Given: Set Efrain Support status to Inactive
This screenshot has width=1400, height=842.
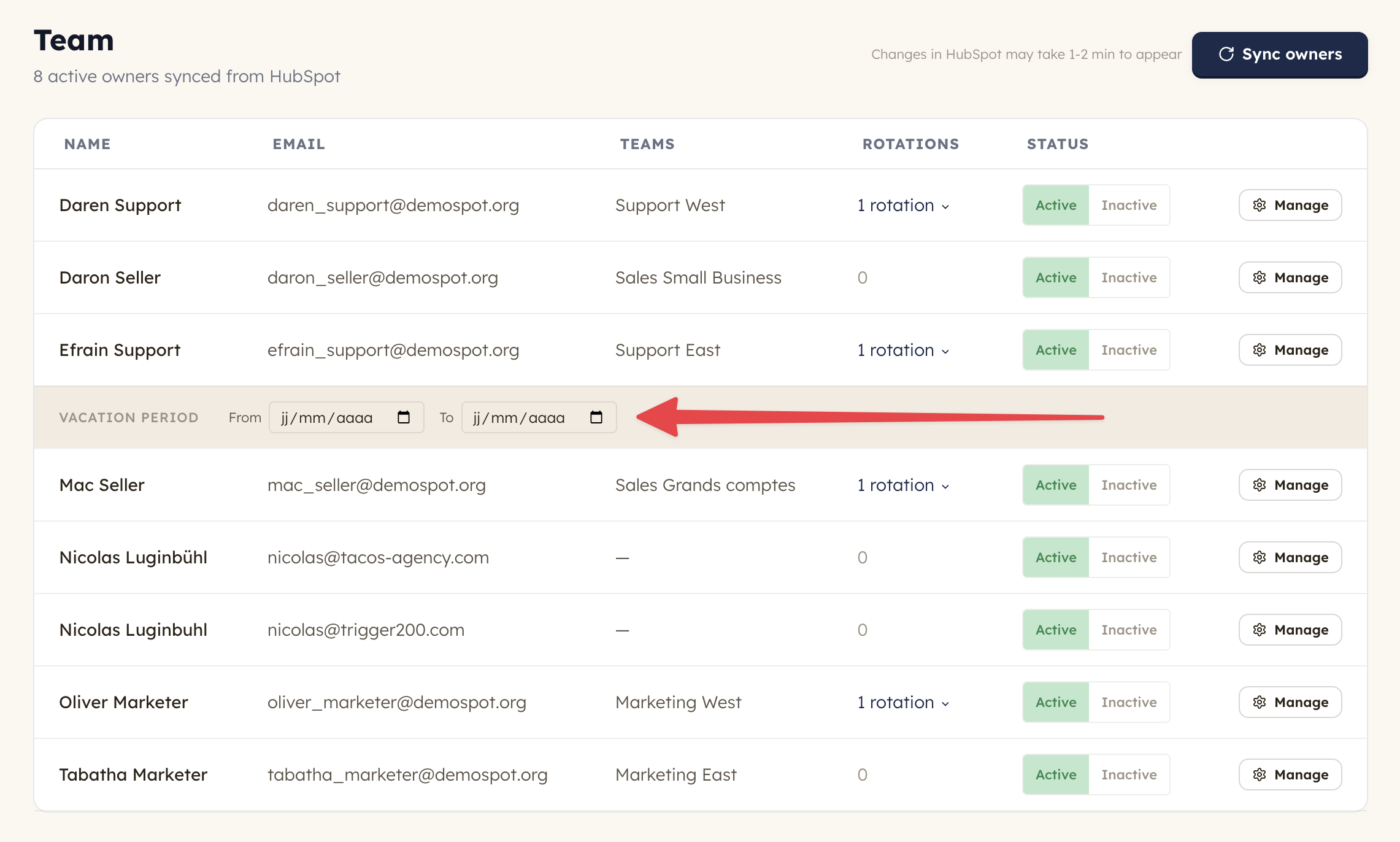Looking at the screenshot, I should click(1129, 350).
